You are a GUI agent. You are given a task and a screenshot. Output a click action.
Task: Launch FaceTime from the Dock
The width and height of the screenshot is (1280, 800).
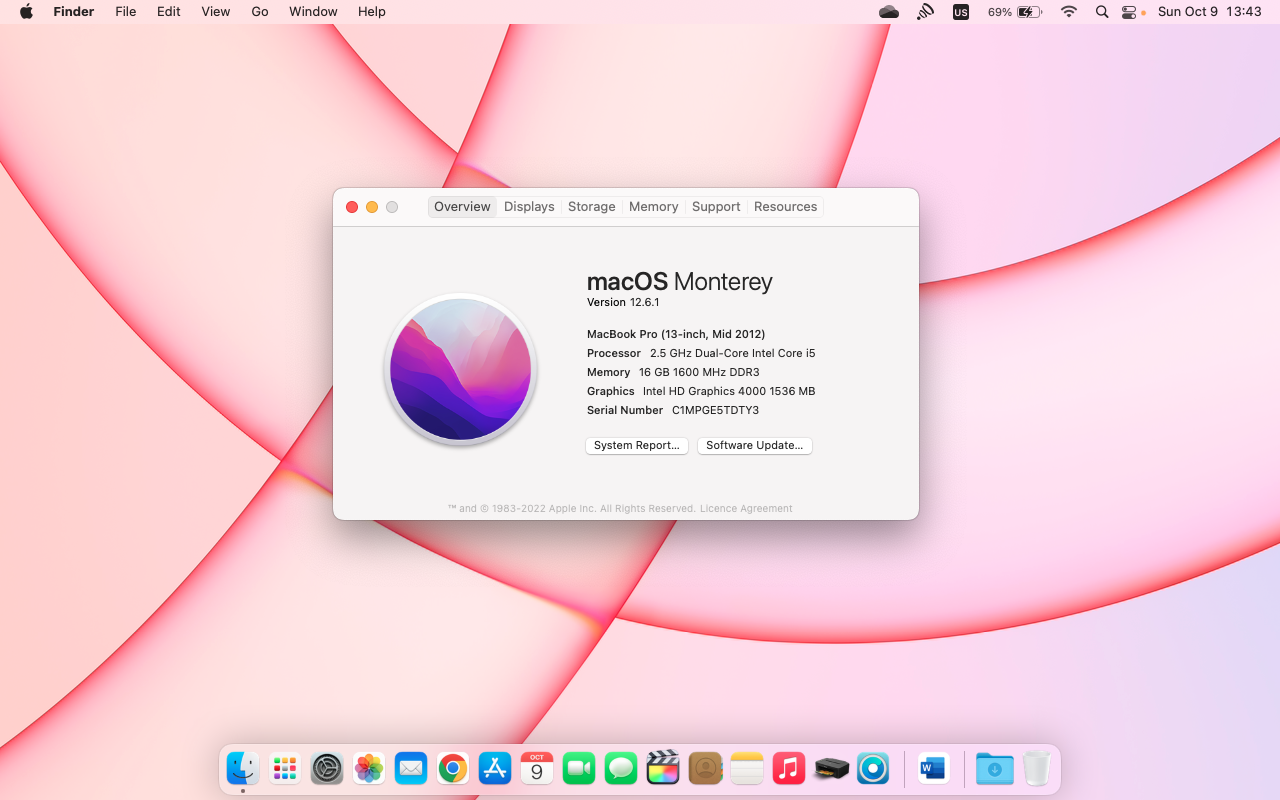point(579,768)
